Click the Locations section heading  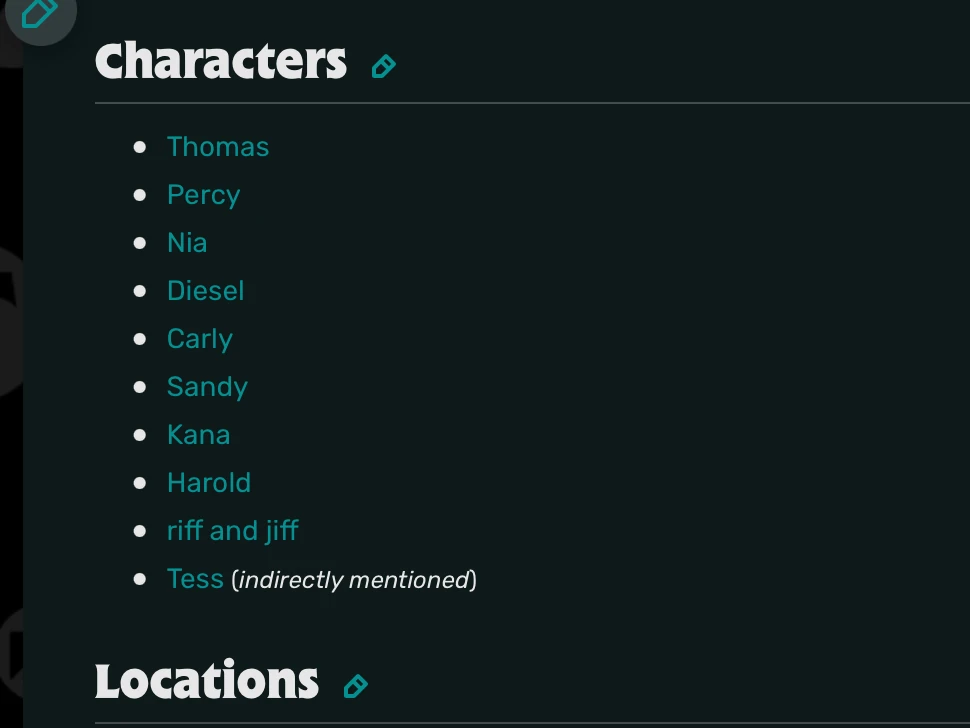(x=207, y=682)
